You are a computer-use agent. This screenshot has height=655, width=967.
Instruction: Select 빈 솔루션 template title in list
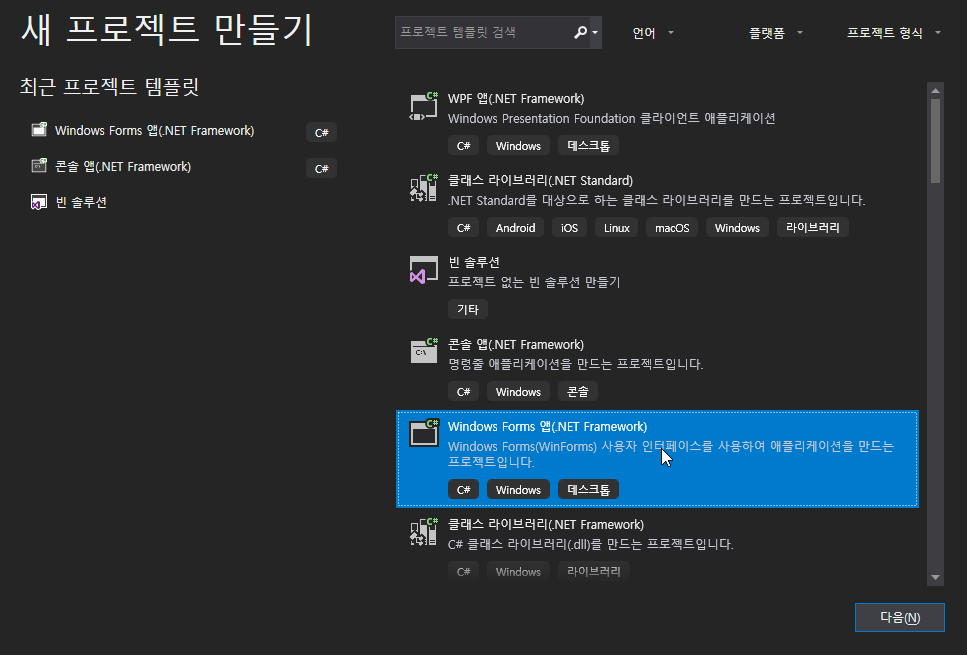474,263
